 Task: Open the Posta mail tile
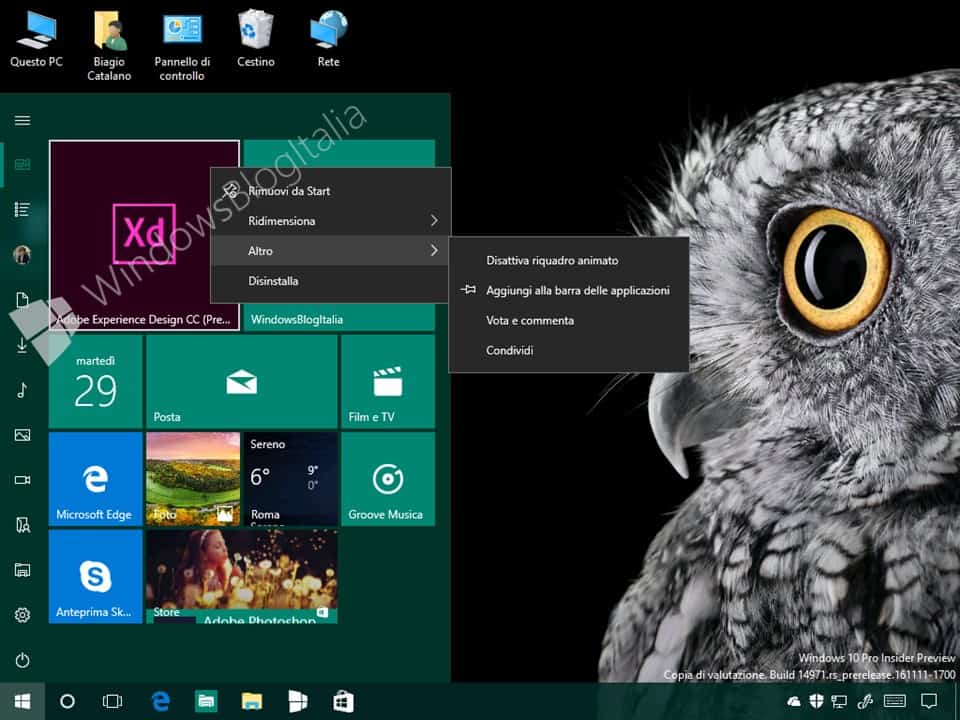coord(242,381)
